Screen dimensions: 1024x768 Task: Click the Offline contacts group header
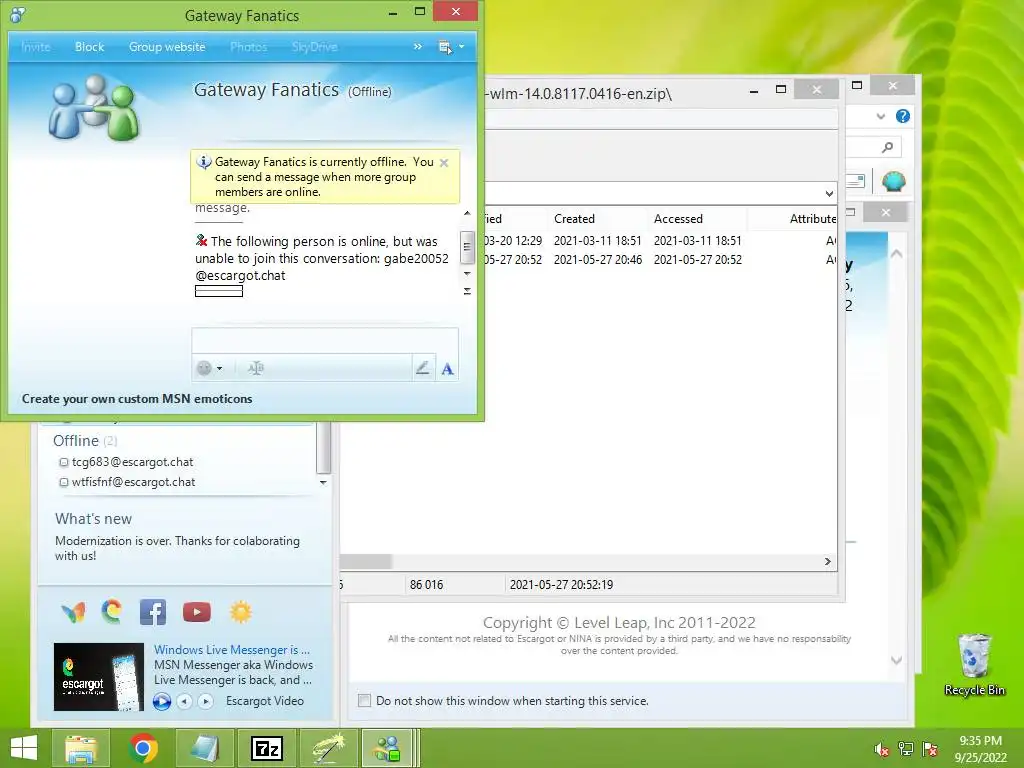click(85, 441)
